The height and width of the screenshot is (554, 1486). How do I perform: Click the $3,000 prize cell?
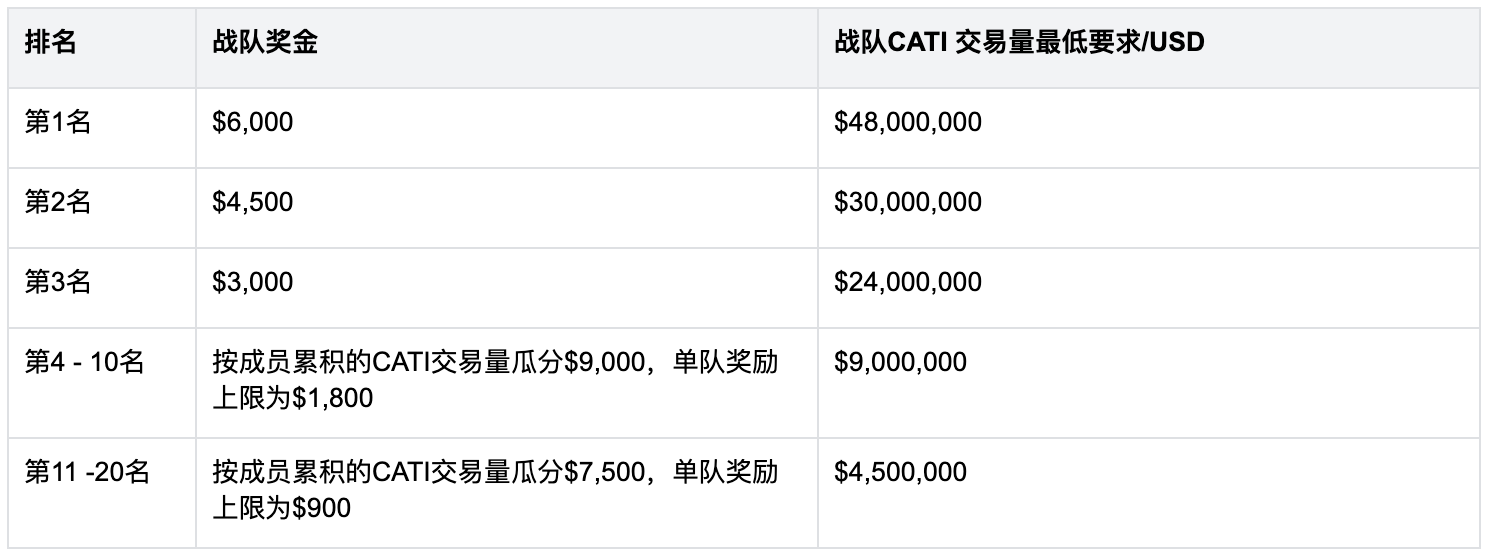coord(253,282)
